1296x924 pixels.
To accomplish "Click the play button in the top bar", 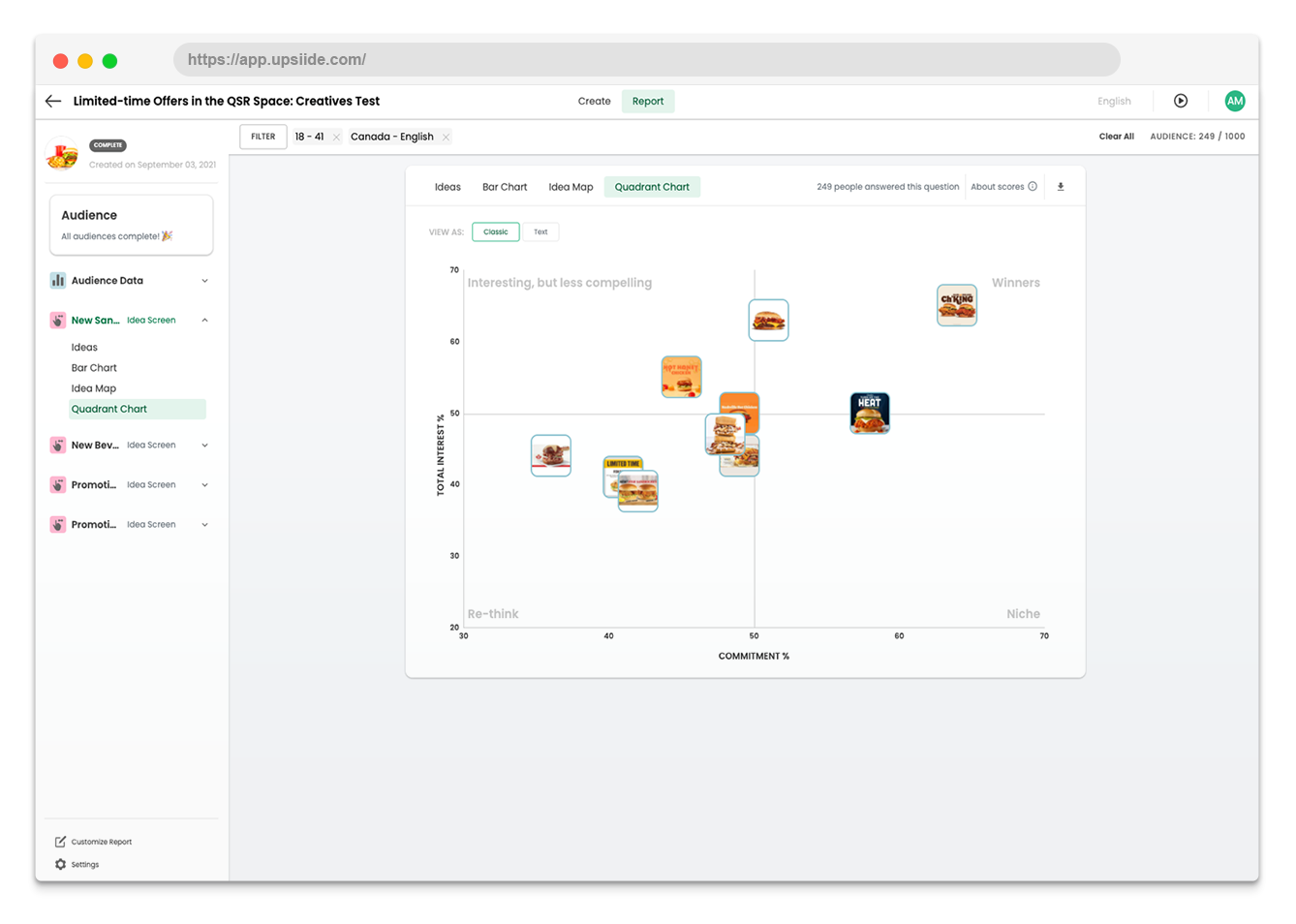I will click(1182, 101).
